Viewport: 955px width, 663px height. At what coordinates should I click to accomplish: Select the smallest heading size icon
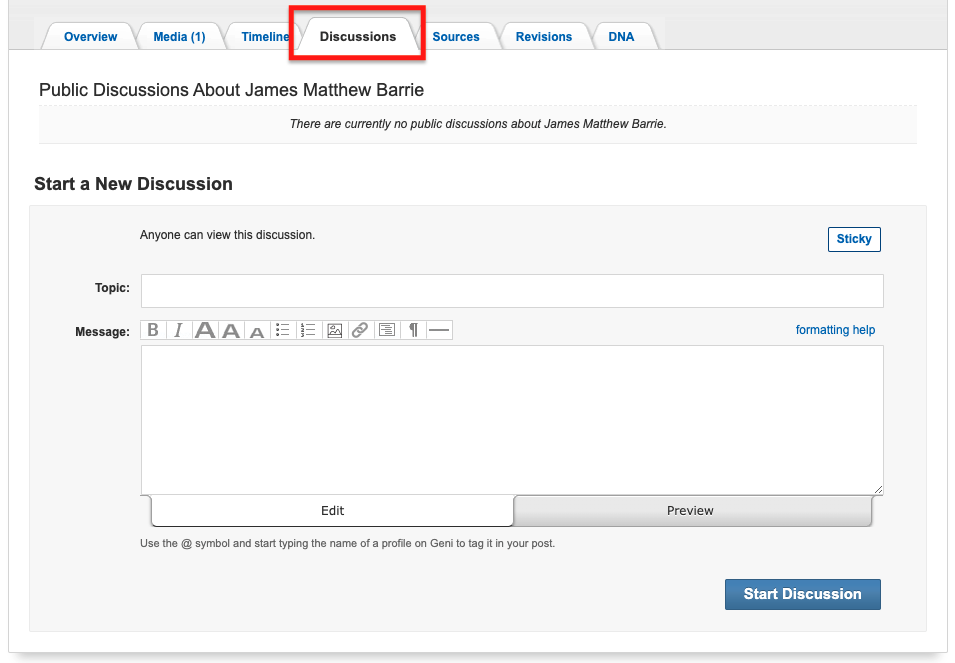[x=257, y=330]
